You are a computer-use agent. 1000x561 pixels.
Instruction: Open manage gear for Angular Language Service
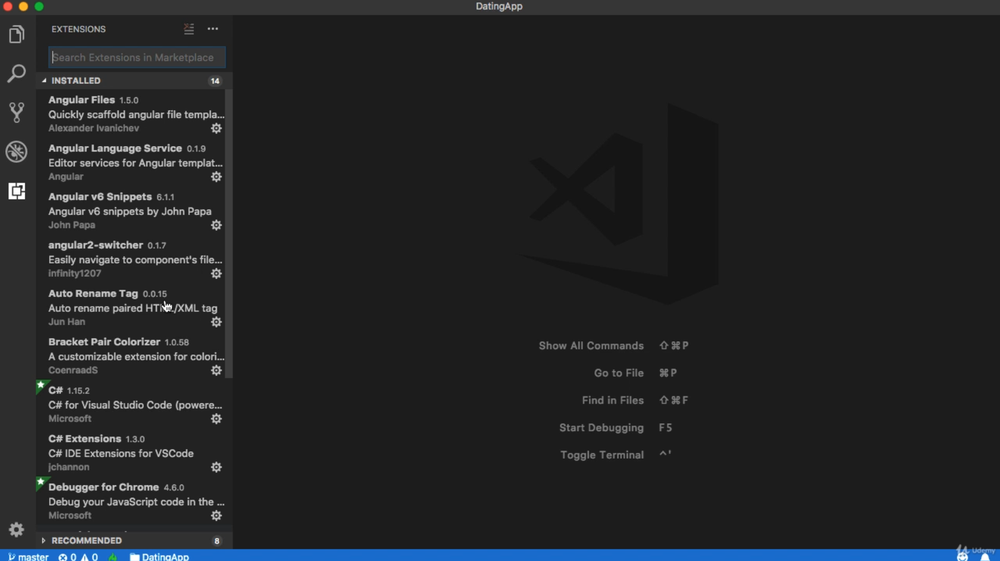coord(216,177)
